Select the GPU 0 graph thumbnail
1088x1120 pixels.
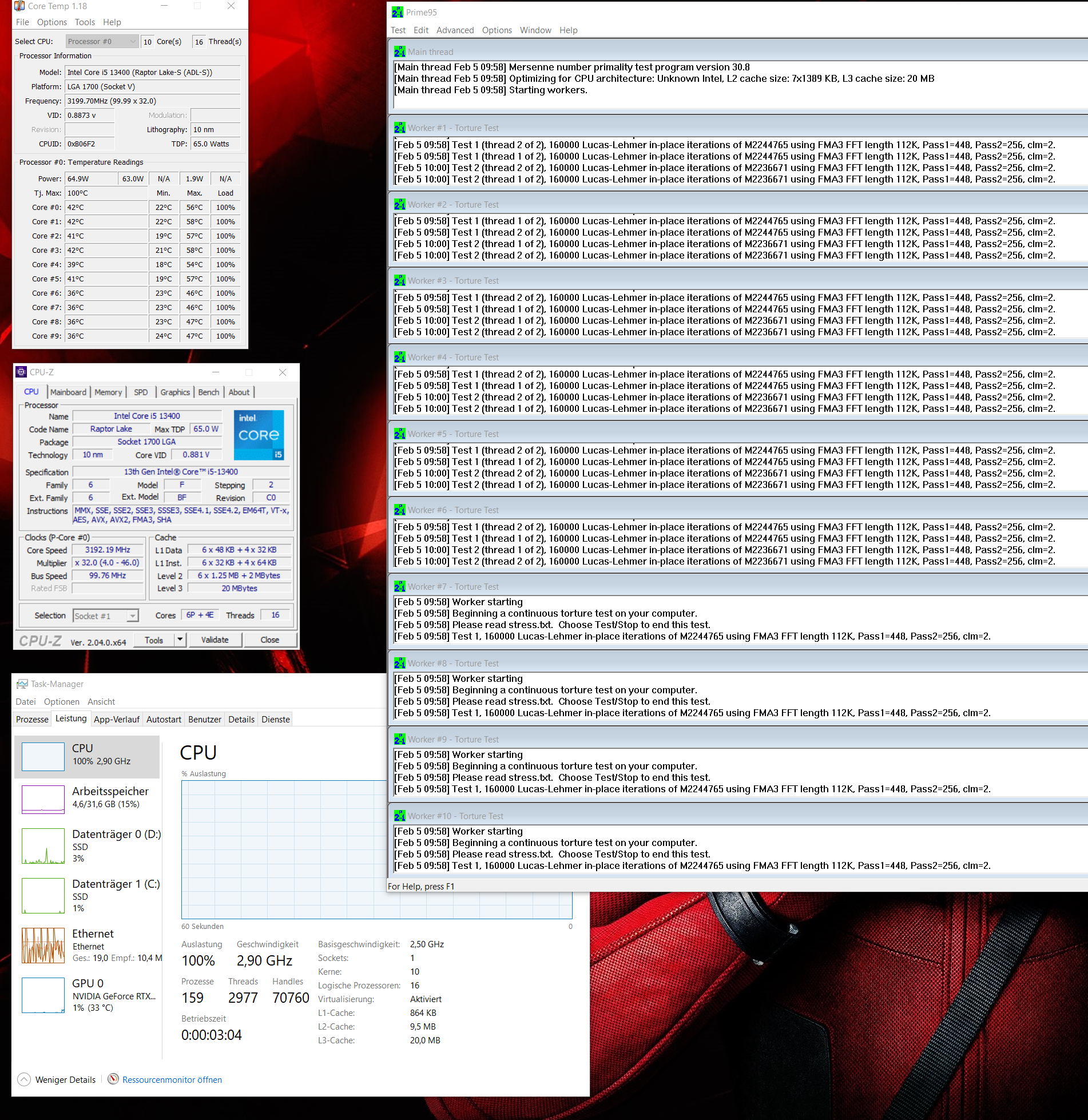click(43, 995)
